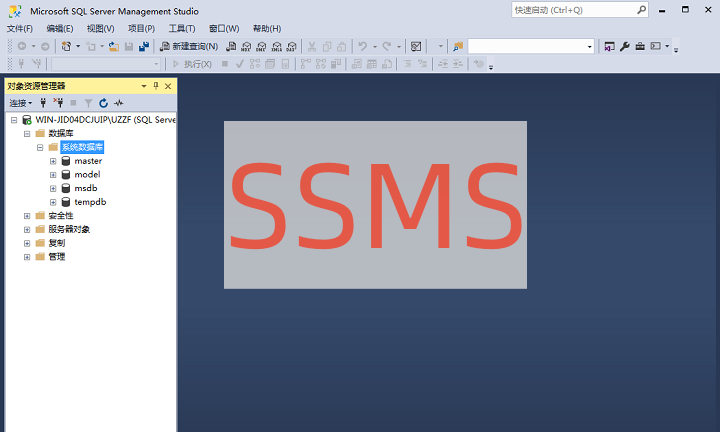Click the Open File folder icon
Screen dimensions: 720x432
[114, 46]
